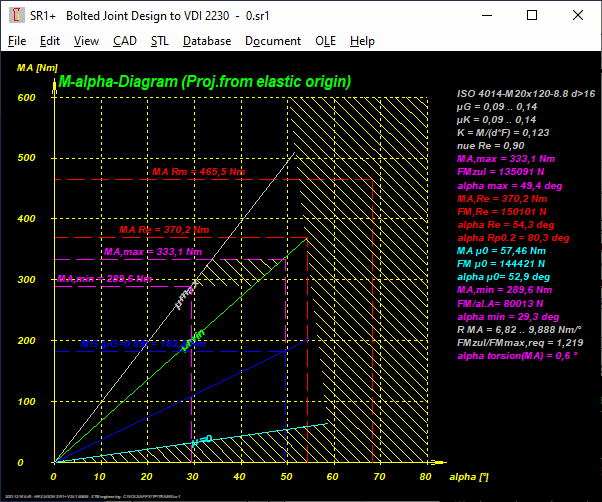Image resolution: width=602 pixels, height=502 pixels.
Task: Click the 'MA,max = 333,1 Nm' diagram label
Action: pyautogui.click(x=152, y=252)
